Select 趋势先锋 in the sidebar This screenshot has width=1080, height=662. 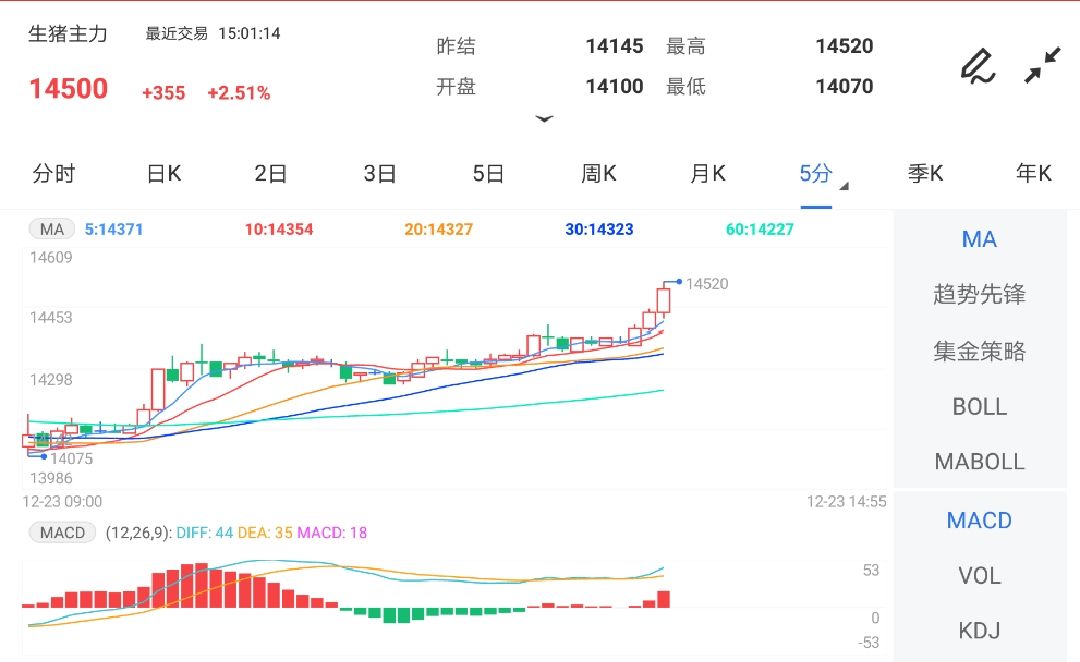pyautogui.click(x=980, y=296)
